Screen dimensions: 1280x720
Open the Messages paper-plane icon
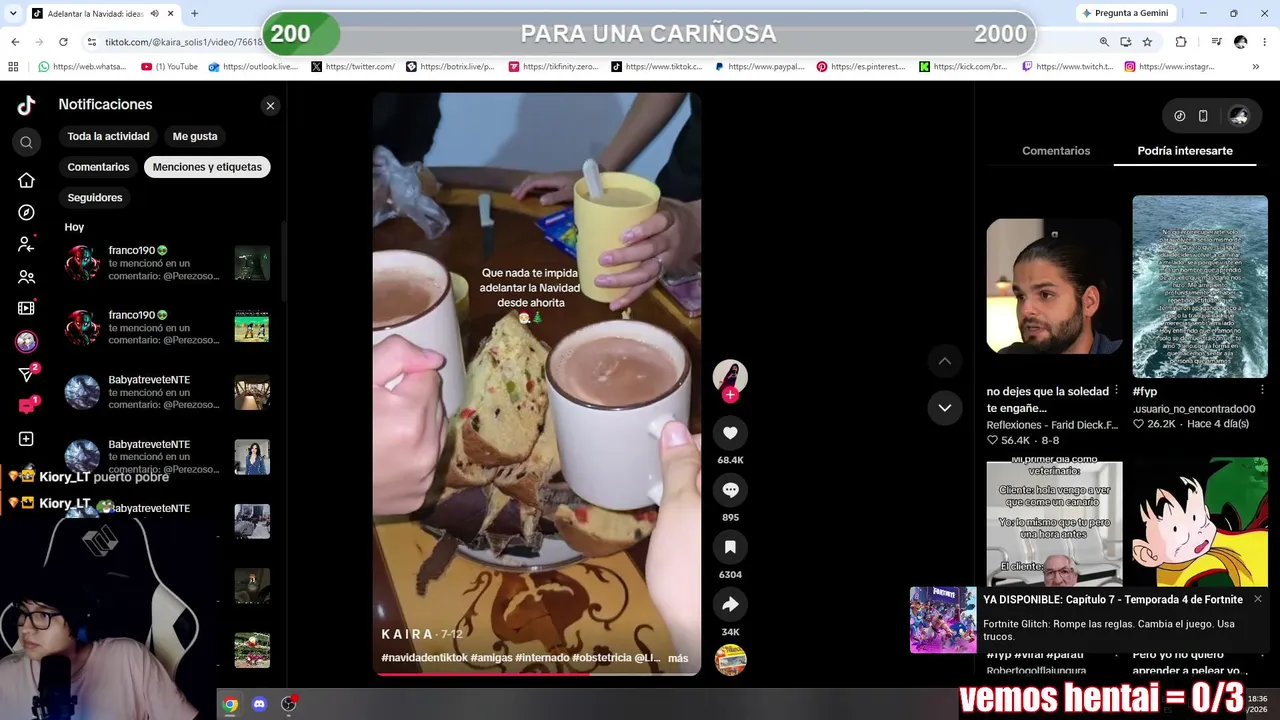pos(26,374)
